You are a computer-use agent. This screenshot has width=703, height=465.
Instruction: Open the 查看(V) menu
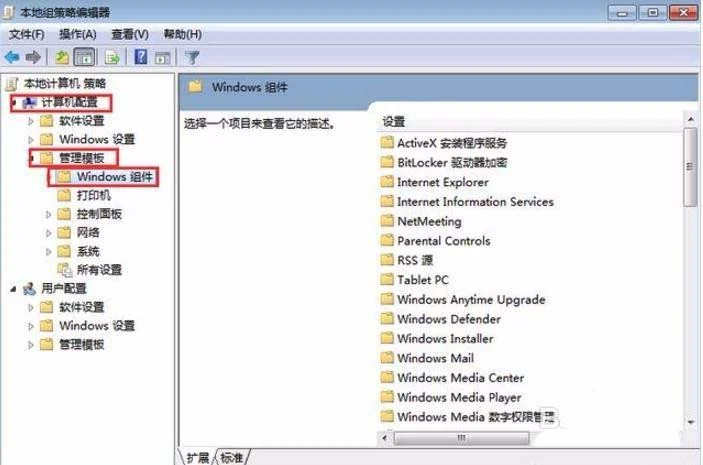(130, 34)
